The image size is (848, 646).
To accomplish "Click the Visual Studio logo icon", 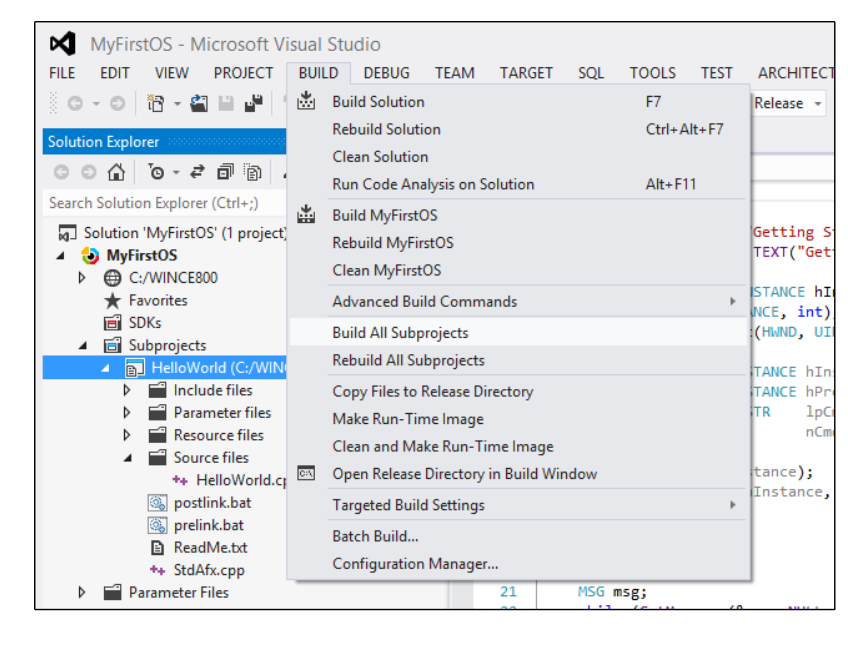I will tap(63, 43).
